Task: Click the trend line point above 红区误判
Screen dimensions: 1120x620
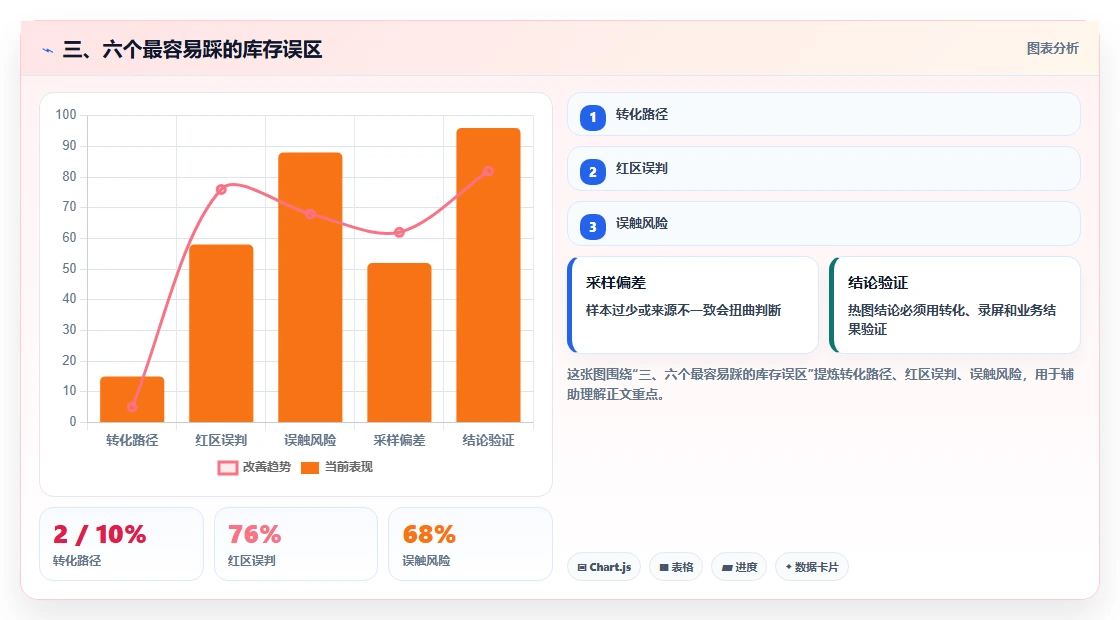Action: coord(221,189)
